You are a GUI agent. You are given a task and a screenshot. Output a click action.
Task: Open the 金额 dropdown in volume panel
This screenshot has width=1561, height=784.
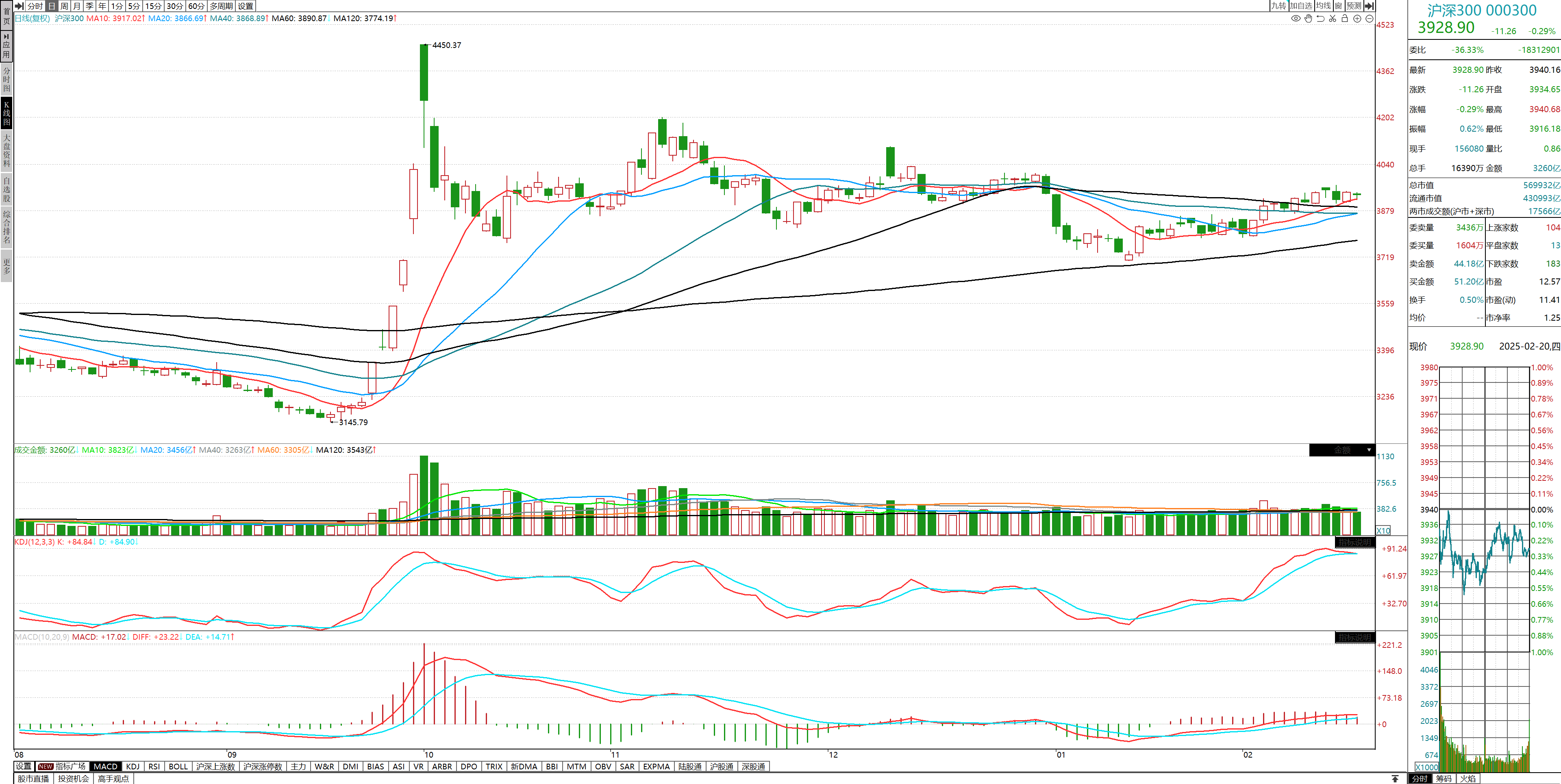pos(1341,450)
